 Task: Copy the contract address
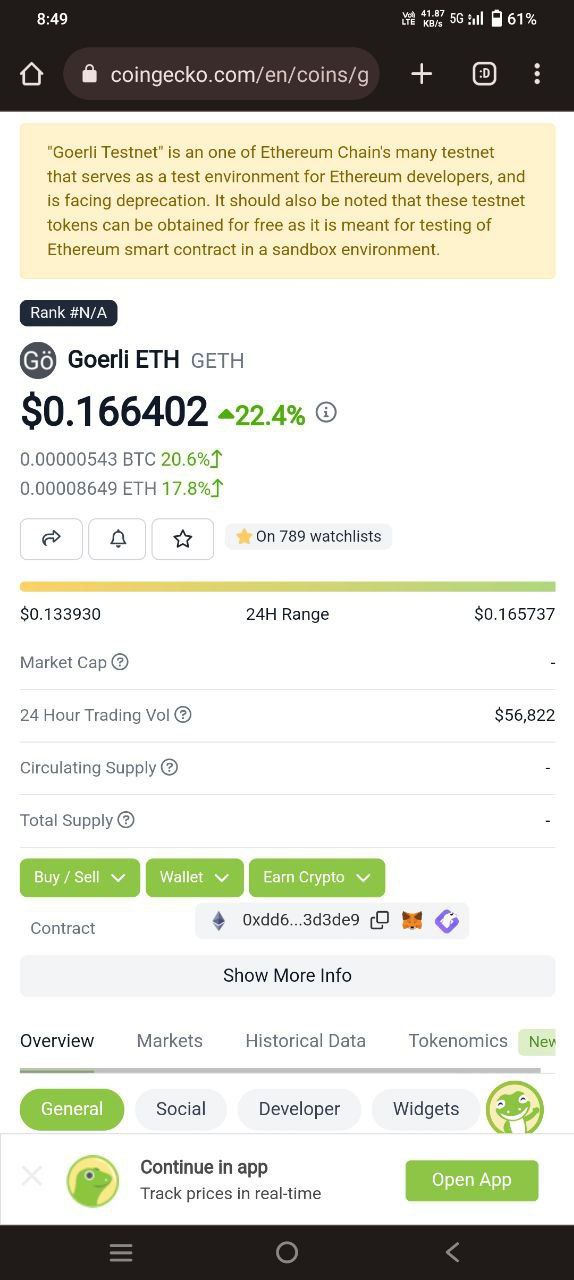(380, 920)
